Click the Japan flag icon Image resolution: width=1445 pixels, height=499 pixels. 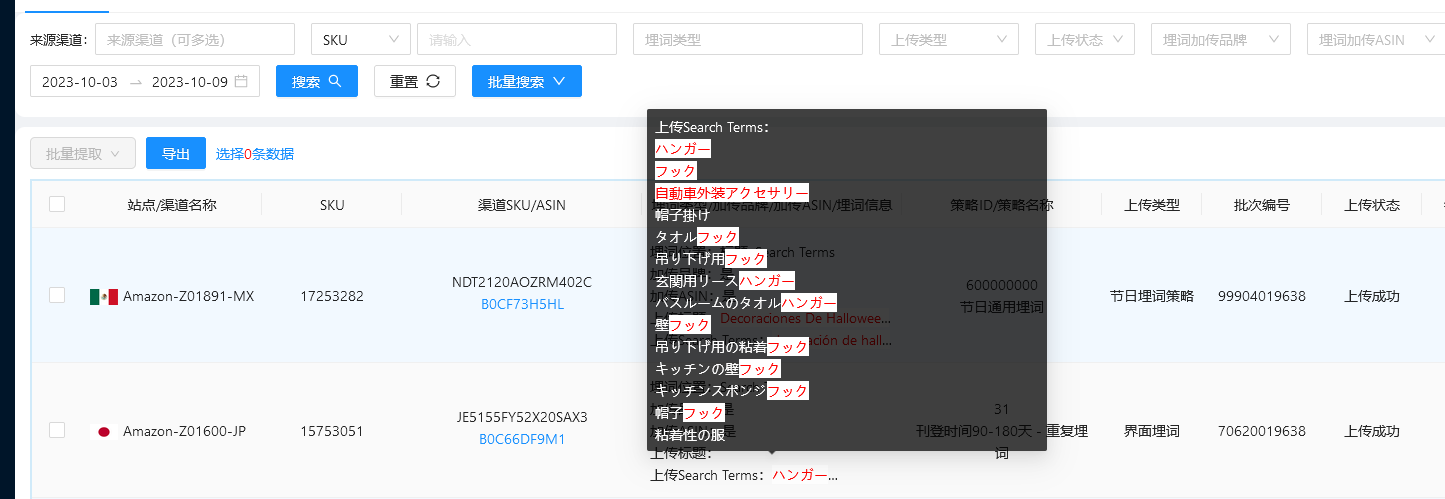tap(104, 432)
